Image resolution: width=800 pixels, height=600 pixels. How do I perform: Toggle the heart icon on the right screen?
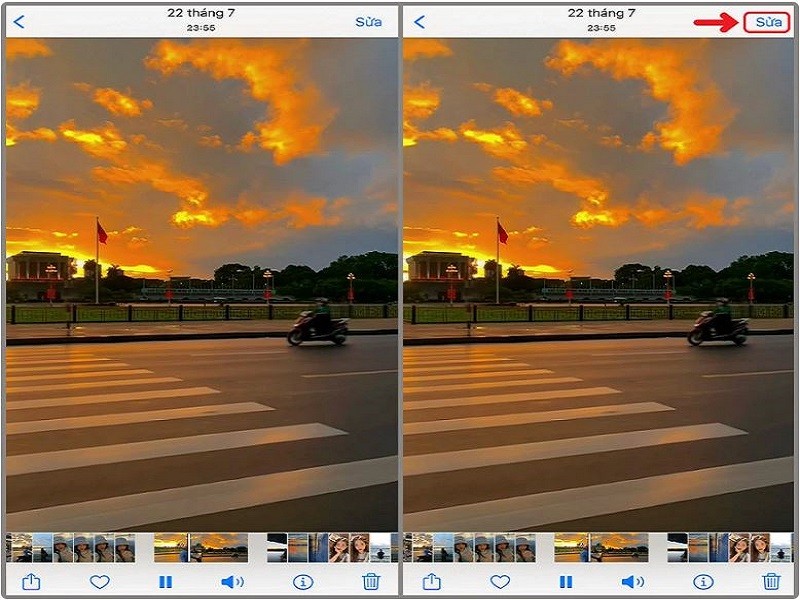[x=498, y=580]
